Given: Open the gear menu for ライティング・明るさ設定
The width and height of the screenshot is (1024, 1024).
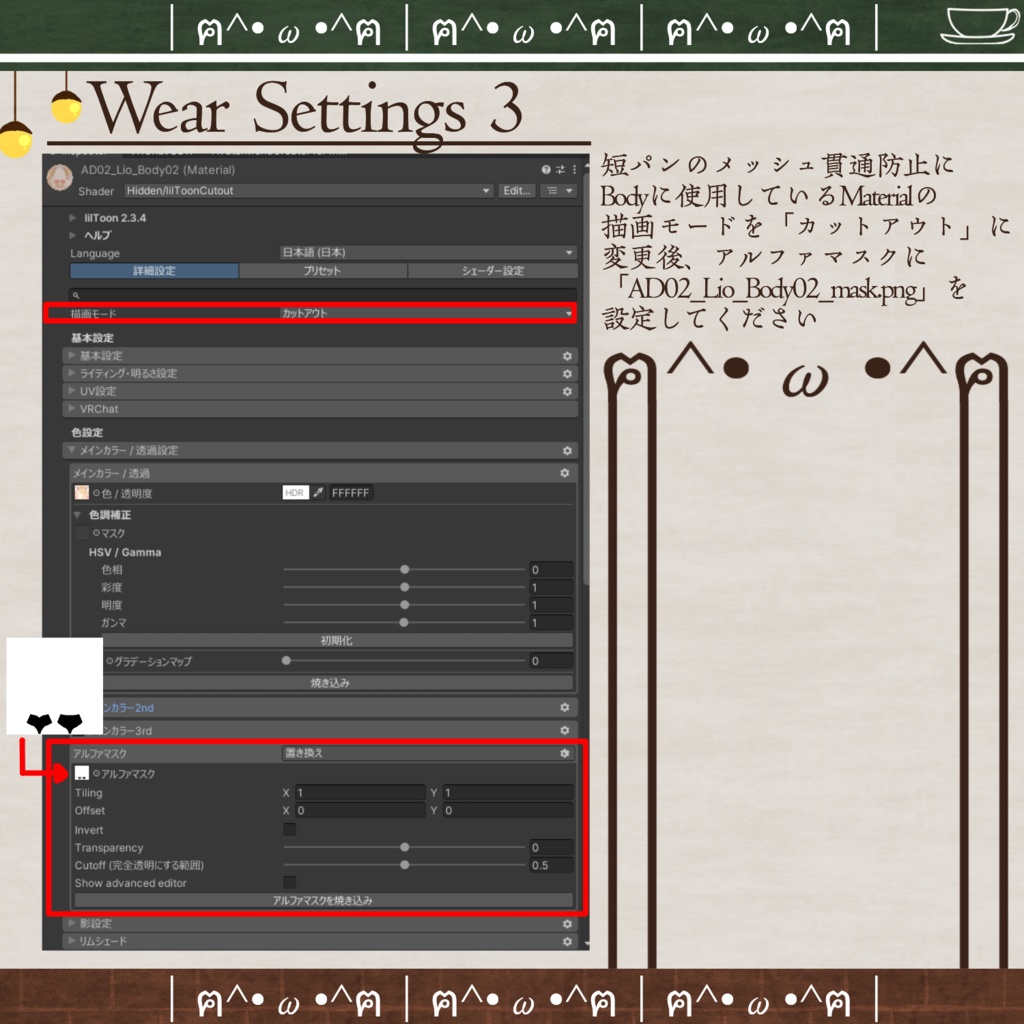Looking at the screenshot, I should coord(567,374).
